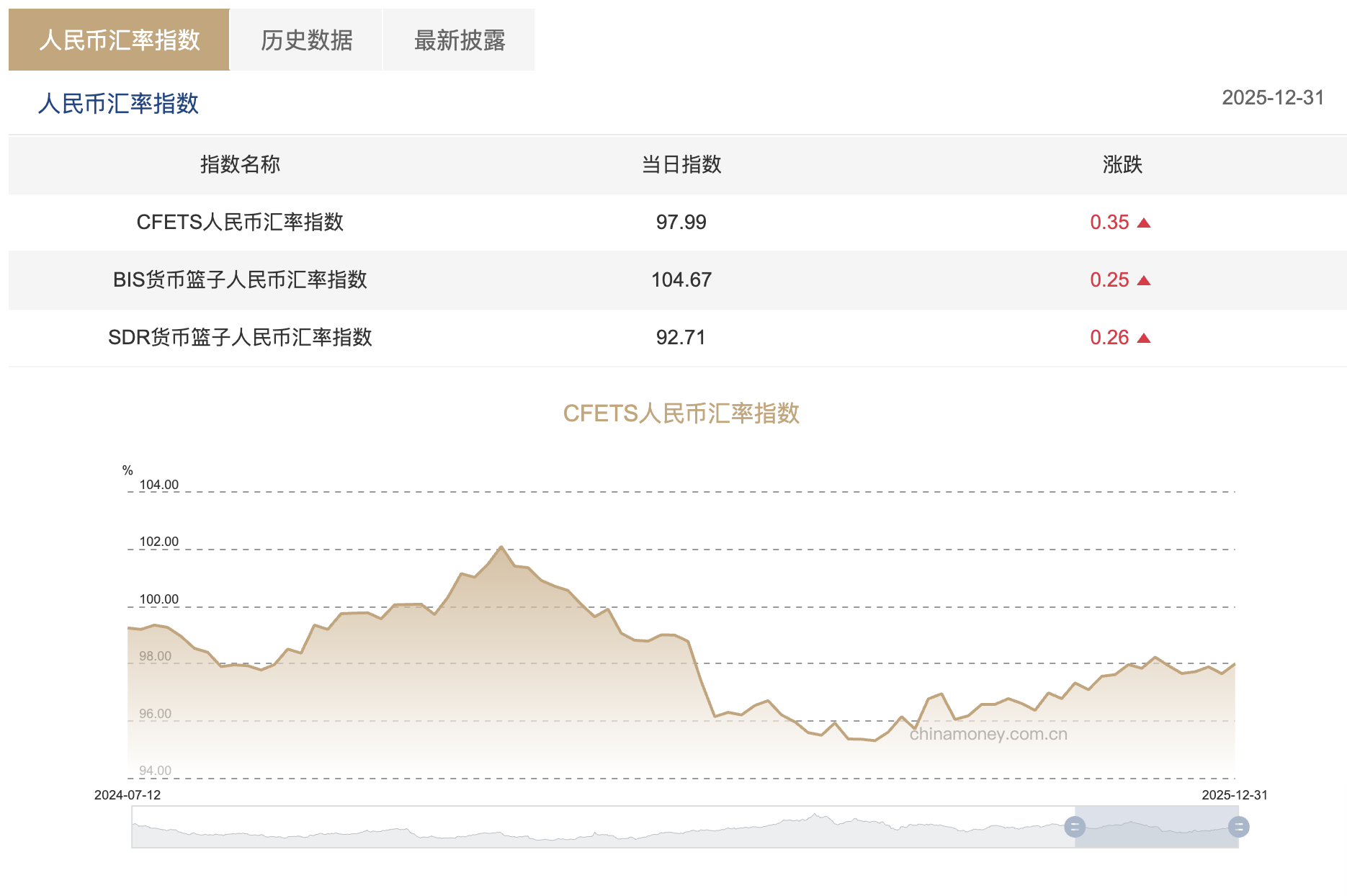This screenshot has height=896, width=1347.
Task: Click the CFETS人民币汇率指数 row name
Action: pyautogui.click(x=241, y=223)
